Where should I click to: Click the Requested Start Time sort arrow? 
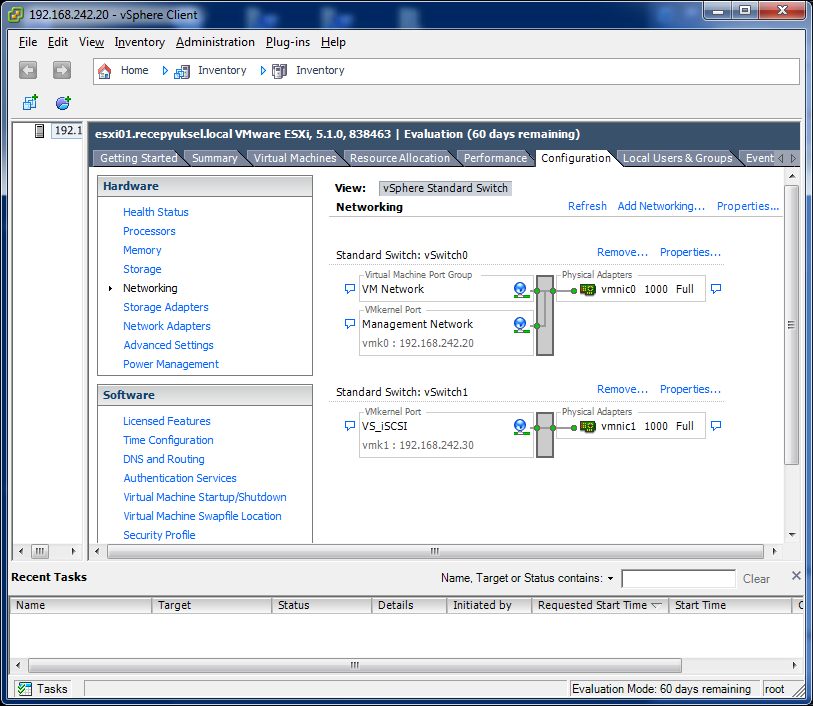[656, 605]
